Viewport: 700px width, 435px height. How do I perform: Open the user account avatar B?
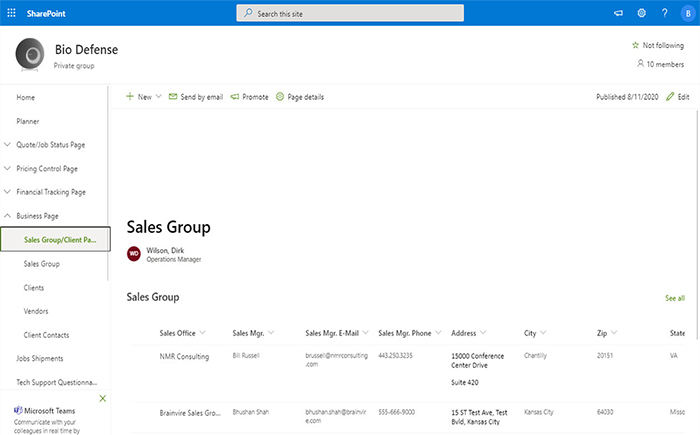coord(688,13)
